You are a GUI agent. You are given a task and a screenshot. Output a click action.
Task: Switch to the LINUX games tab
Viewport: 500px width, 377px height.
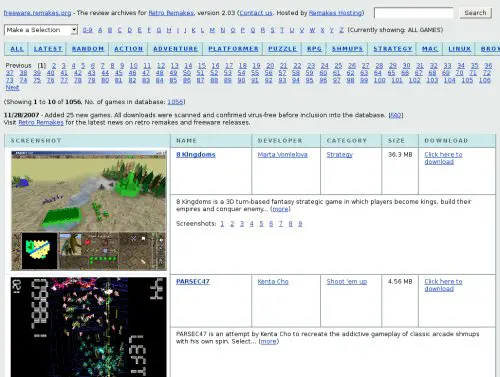(459, 49)
